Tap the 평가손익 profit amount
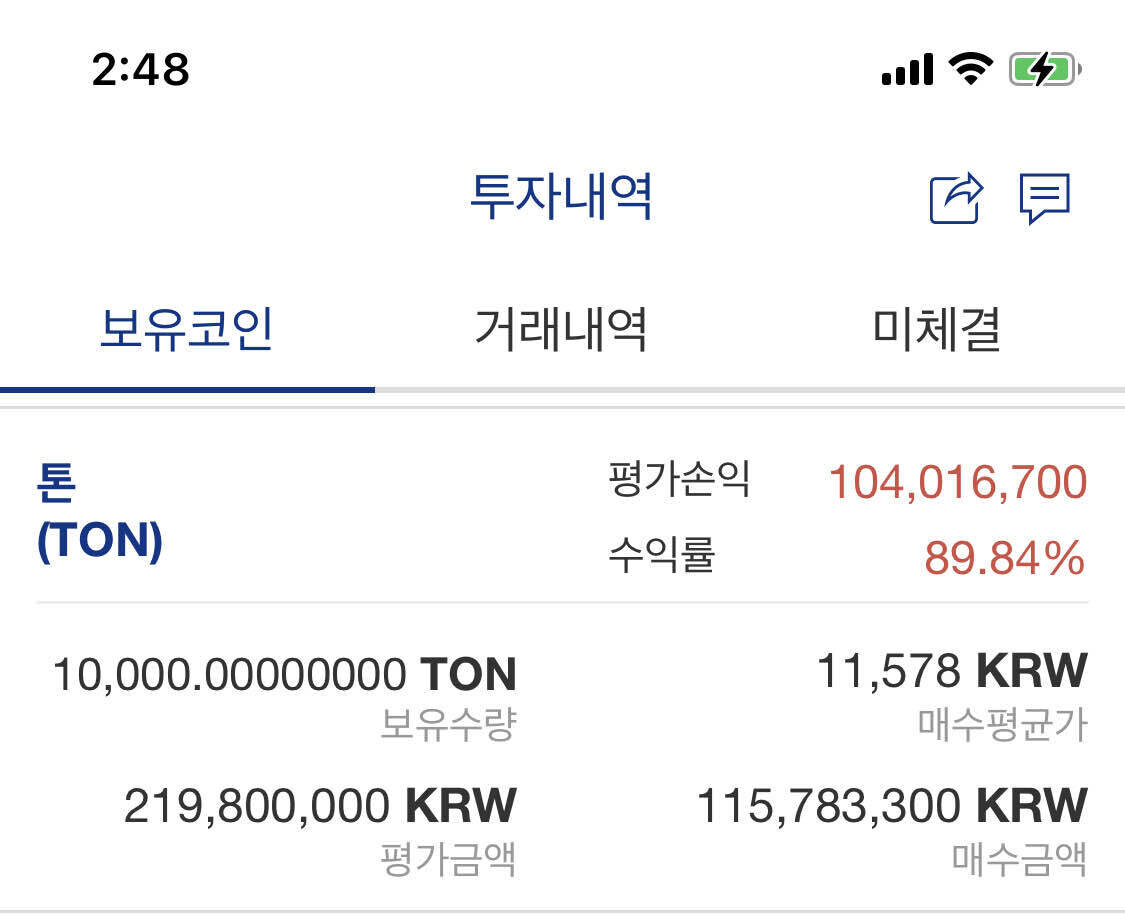 (956, 482)
